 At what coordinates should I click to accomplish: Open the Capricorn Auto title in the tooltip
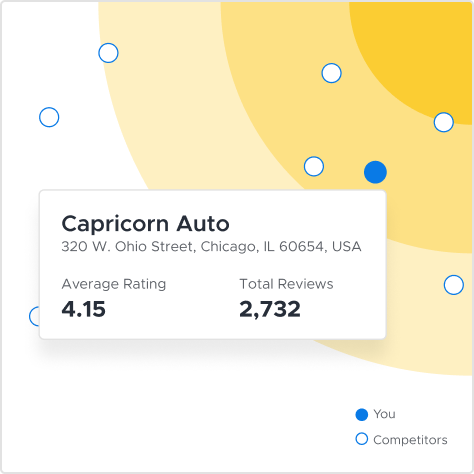pyautogui.click(x=146, y=223)
